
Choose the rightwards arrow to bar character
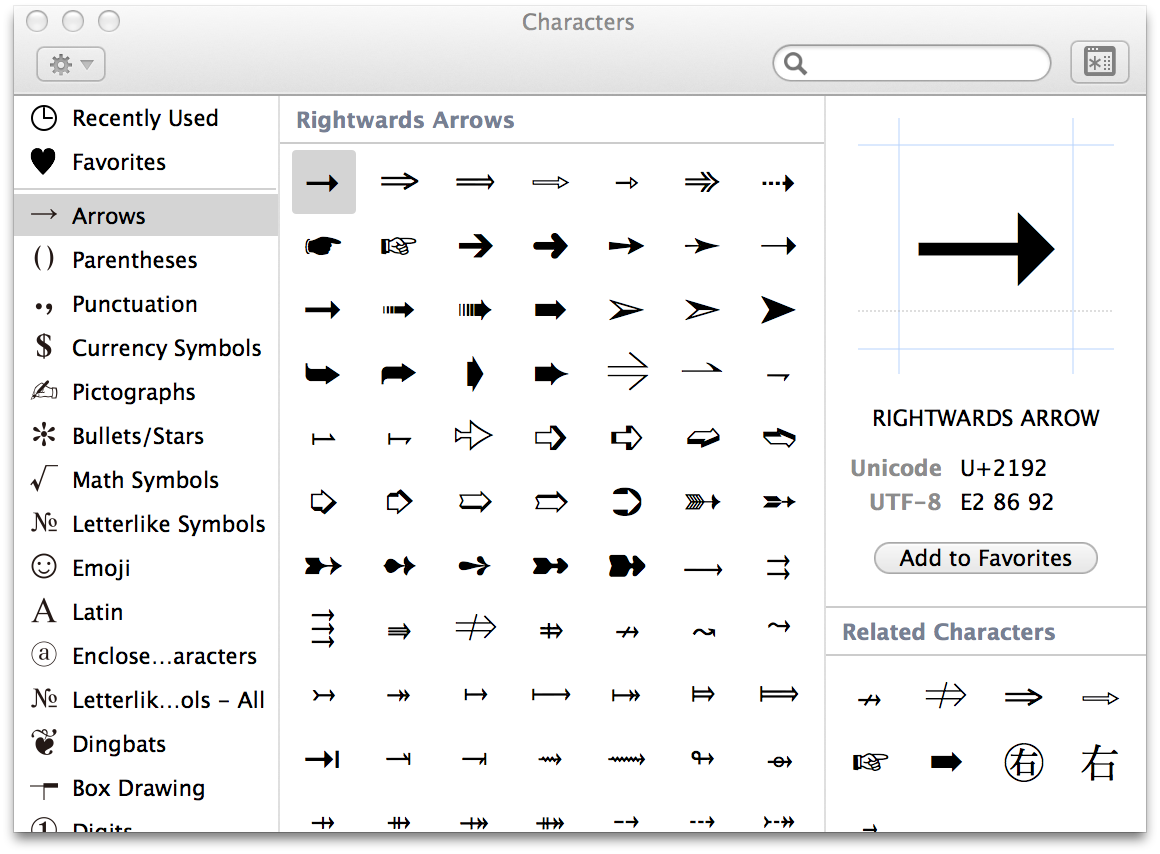[x=323, y=761]
